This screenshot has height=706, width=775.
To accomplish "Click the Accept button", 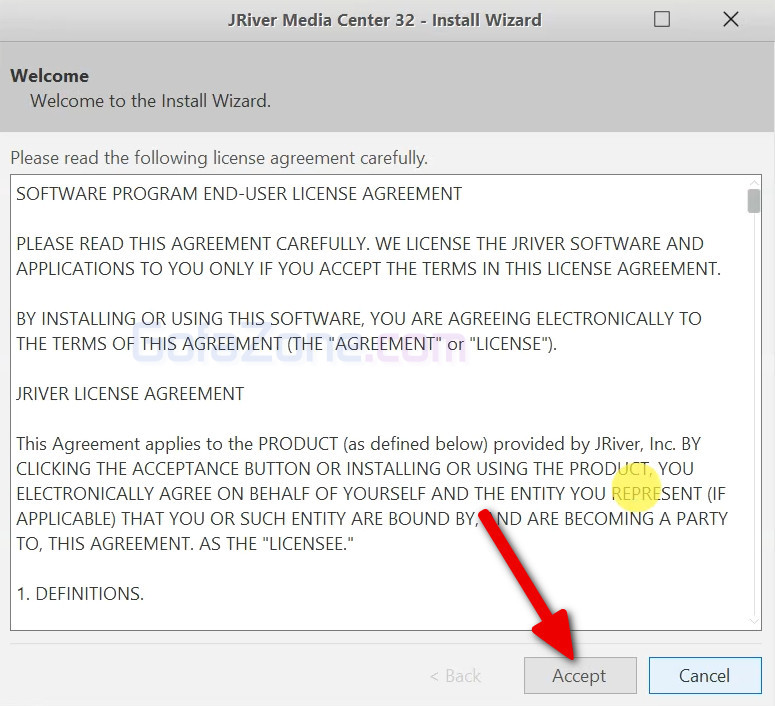I will (x=579, y=676).
